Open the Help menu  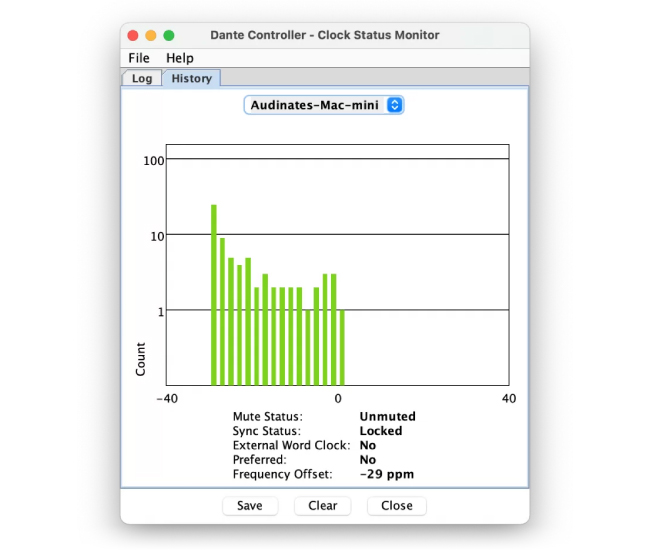click(180, 58)
